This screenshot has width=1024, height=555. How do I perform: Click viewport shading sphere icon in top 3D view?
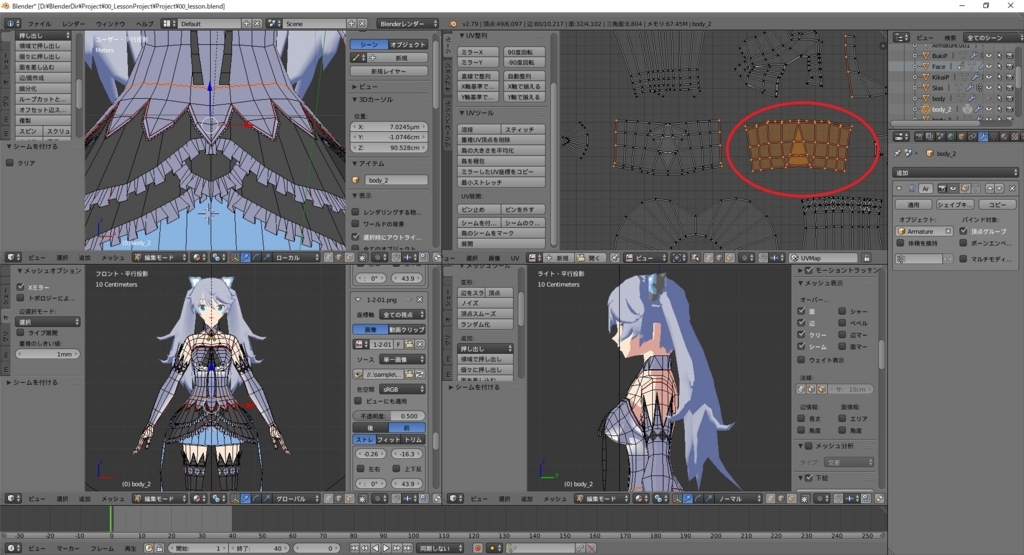tap(199, 258)
